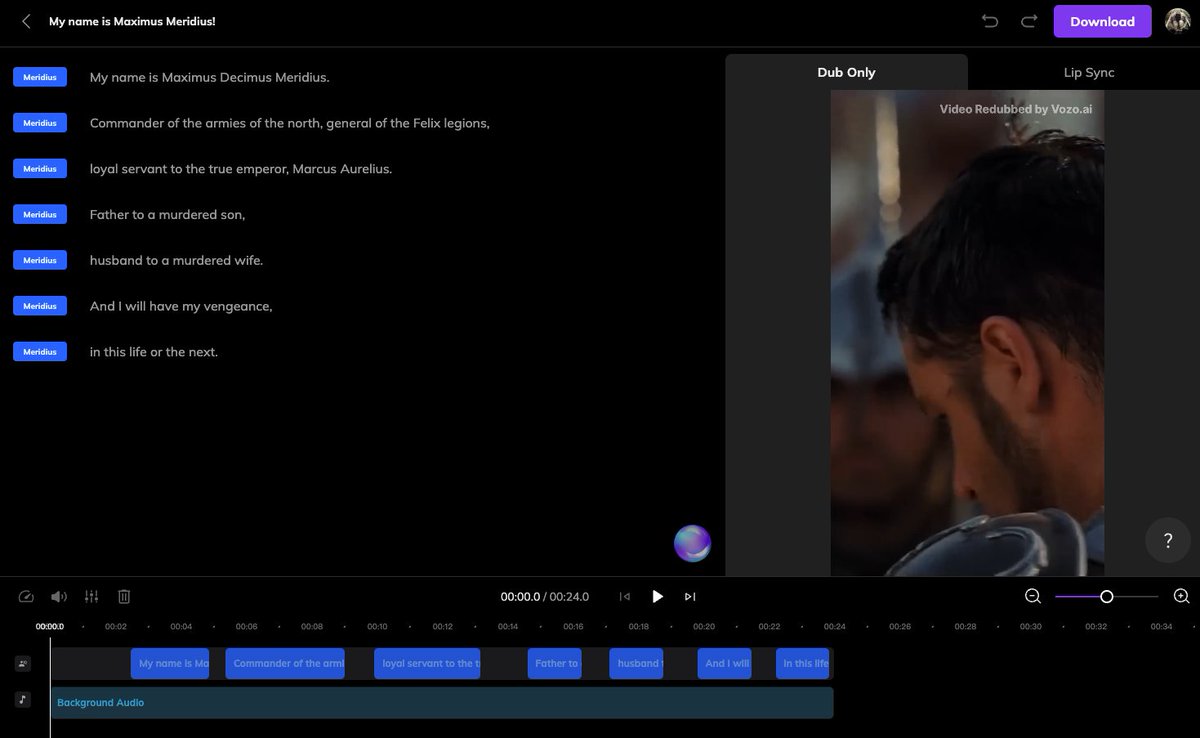Jump to the previous segment
The width and height of the screenshot is (1200, 738).
(x=625, y=597)
